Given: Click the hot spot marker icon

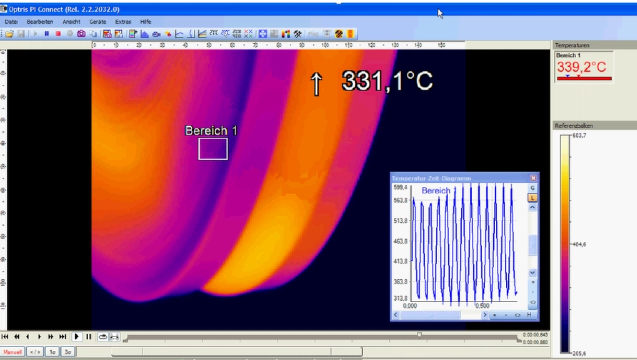Looking at the screenshot, I should point(168,34).
